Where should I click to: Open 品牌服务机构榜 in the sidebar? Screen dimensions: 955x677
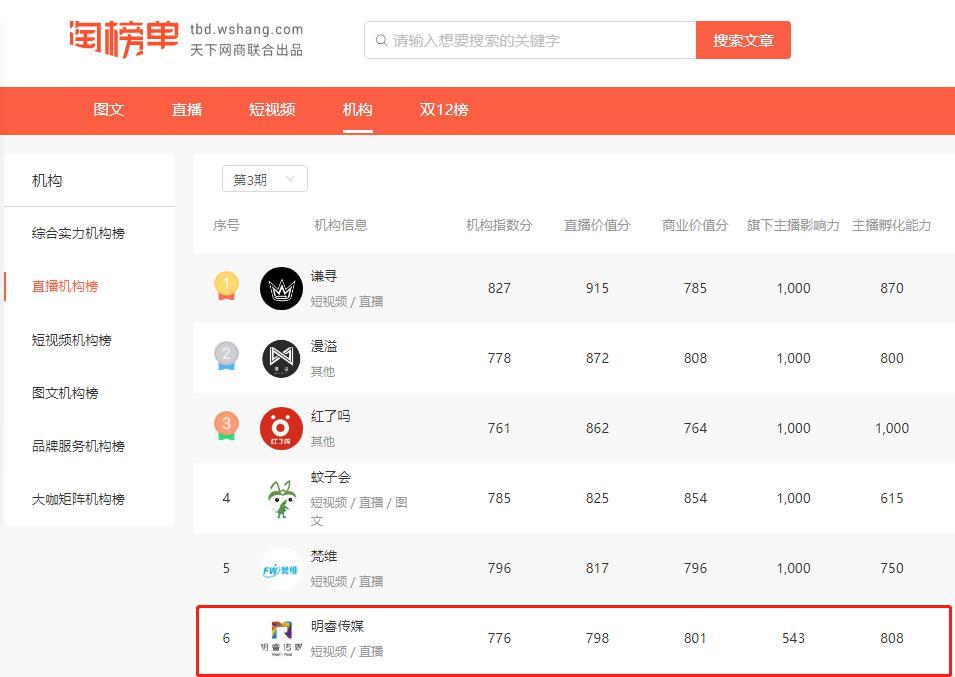click(79, 446)
